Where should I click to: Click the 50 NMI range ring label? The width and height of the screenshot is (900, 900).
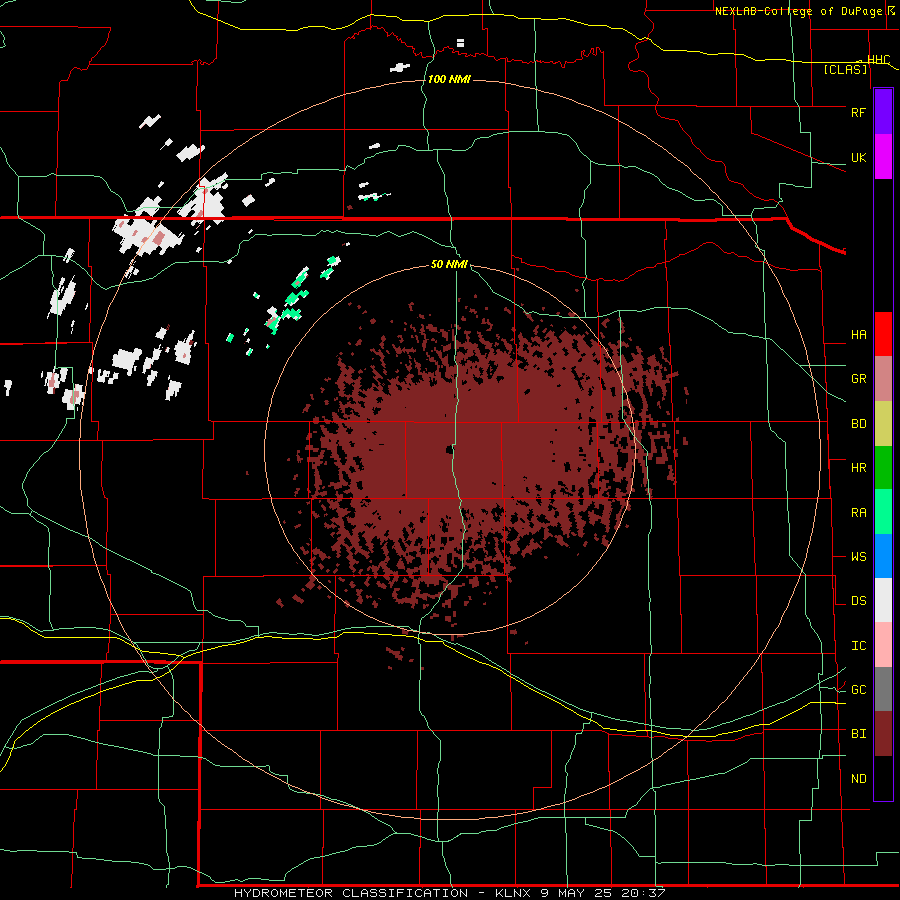[449, 265]
